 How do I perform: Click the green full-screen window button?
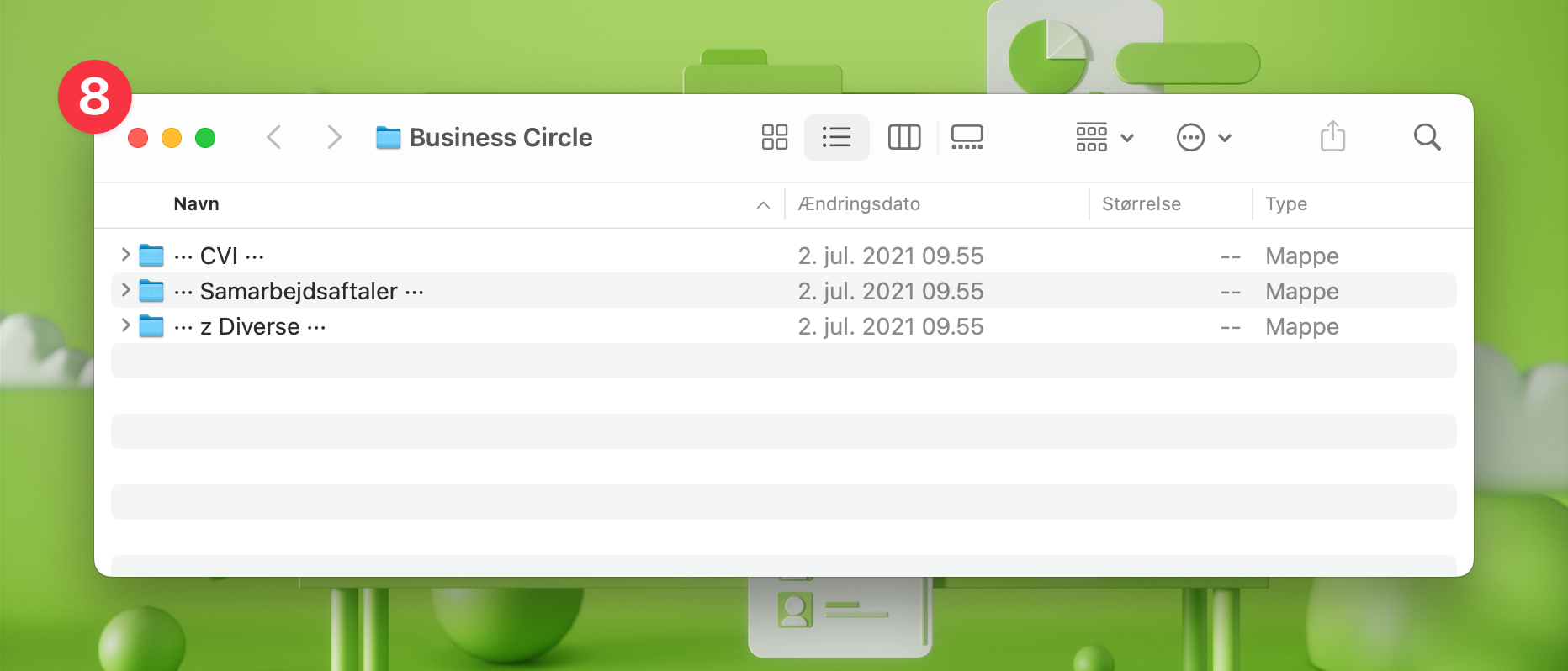205,138
